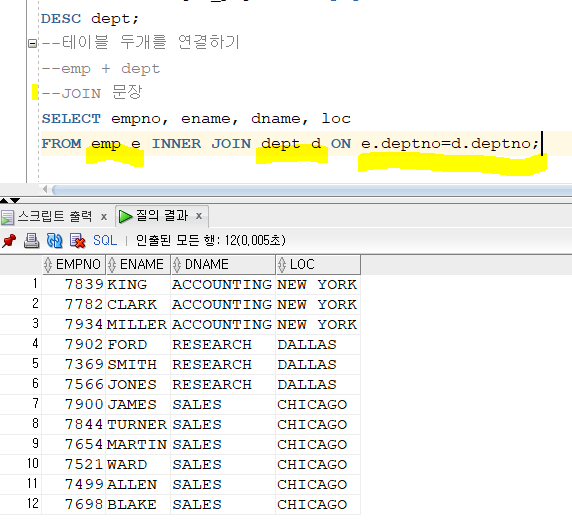This screenshot has width=572, height=529.
Task: Open the SQL link in the result toolbar
Action: 105,240
